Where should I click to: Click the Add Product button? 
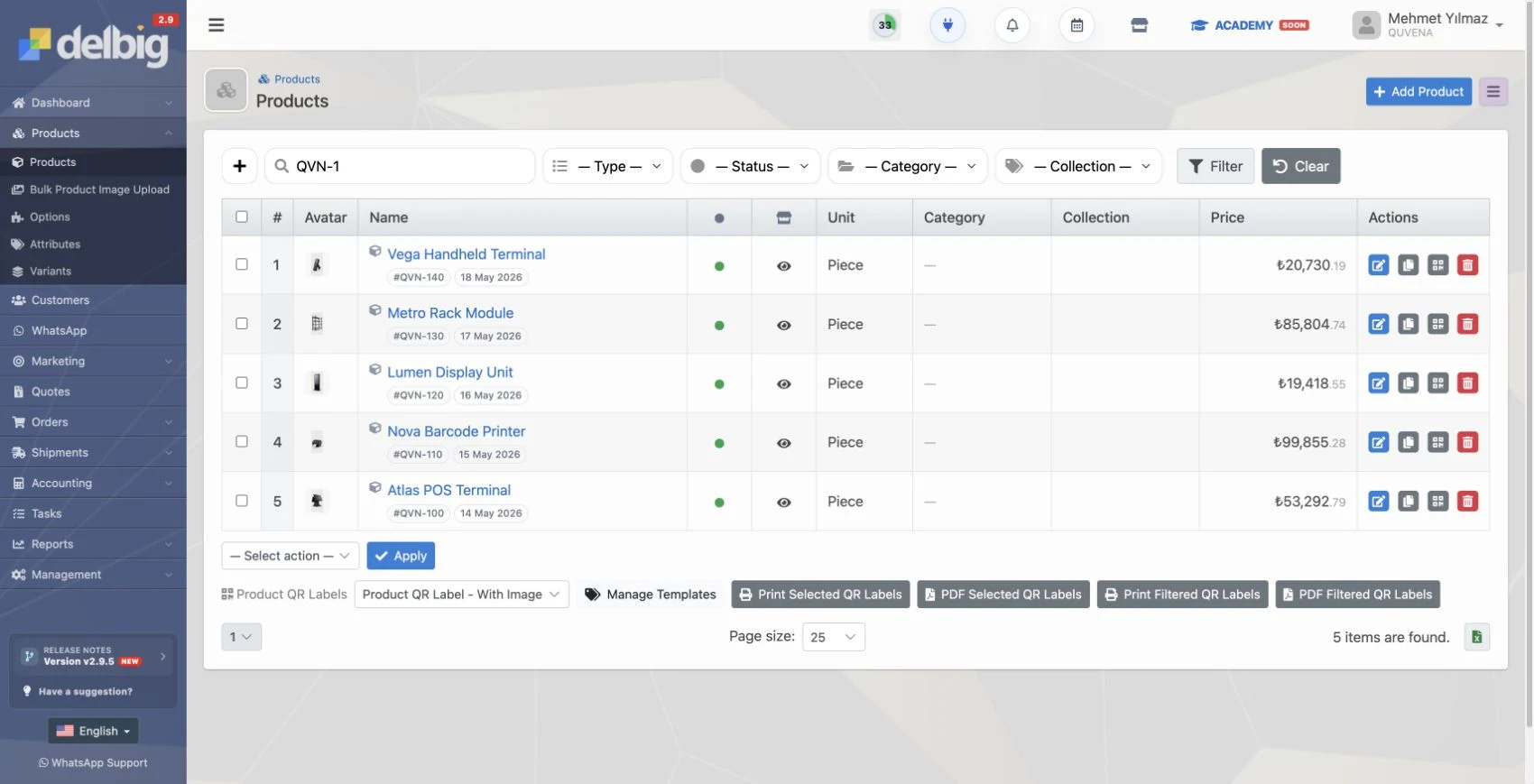point(1418,91)
